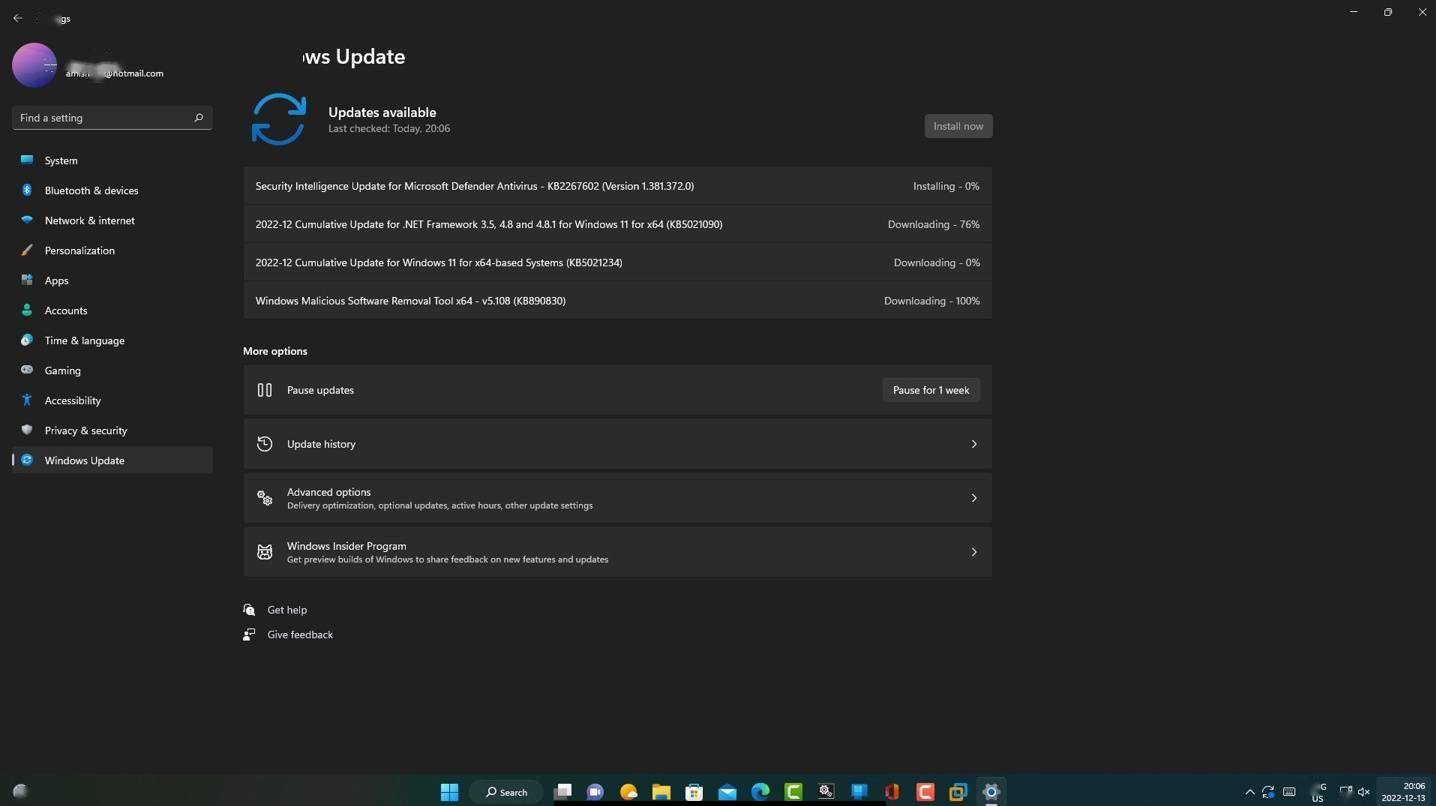Click the user account avatar
Viewport: 1436px width, 806px height.
pos(34,65)
